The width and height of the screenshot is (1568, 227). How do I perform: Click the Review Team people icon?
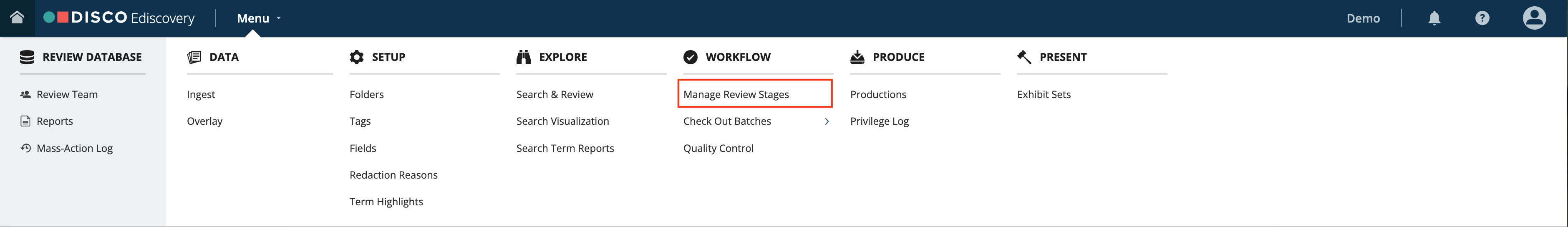[x=25, y=94]
